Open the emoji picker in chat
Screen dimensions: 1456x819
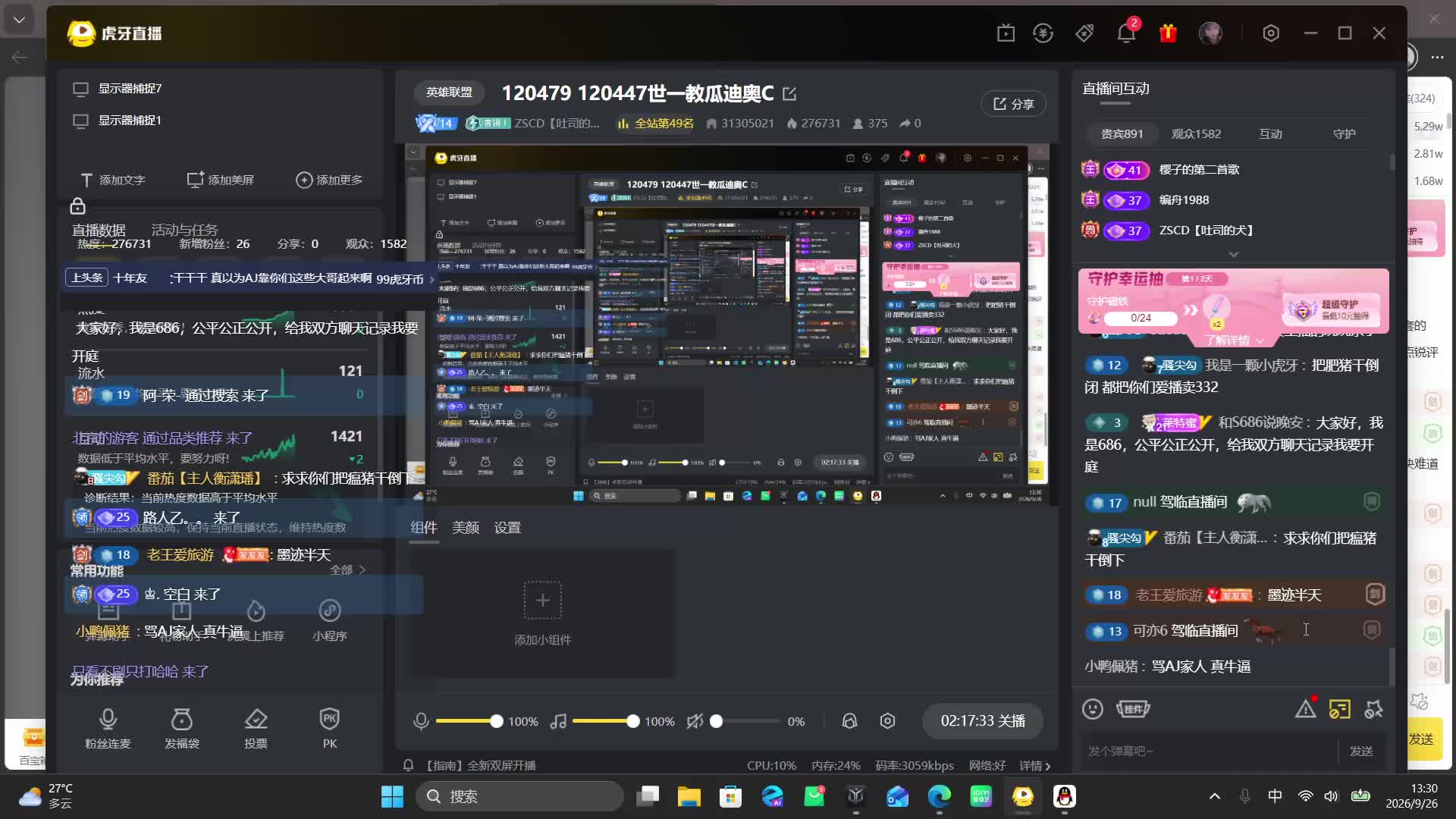coord(1092,708)
